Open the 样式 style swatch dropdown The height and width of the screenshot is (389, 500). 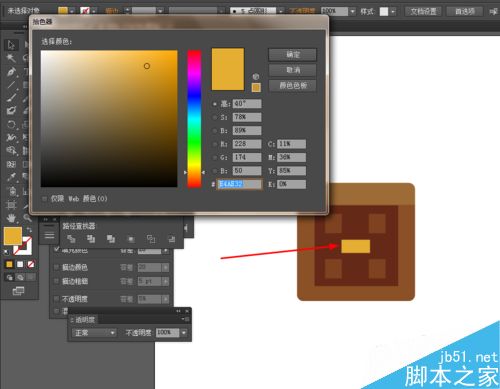[x=393, y=12]
